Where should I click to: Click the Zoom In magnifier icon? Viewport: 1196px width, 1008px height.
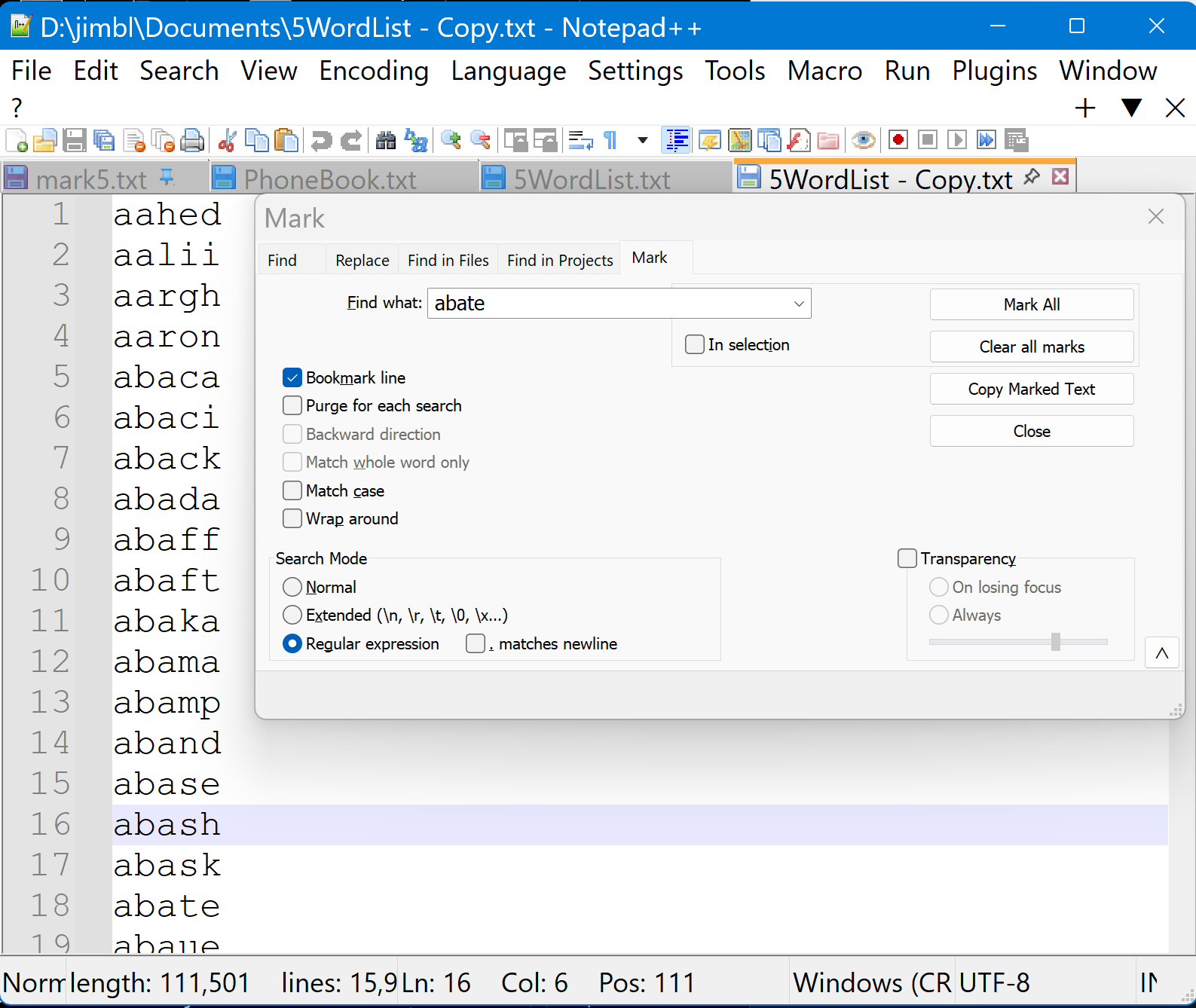click(451, 140)
